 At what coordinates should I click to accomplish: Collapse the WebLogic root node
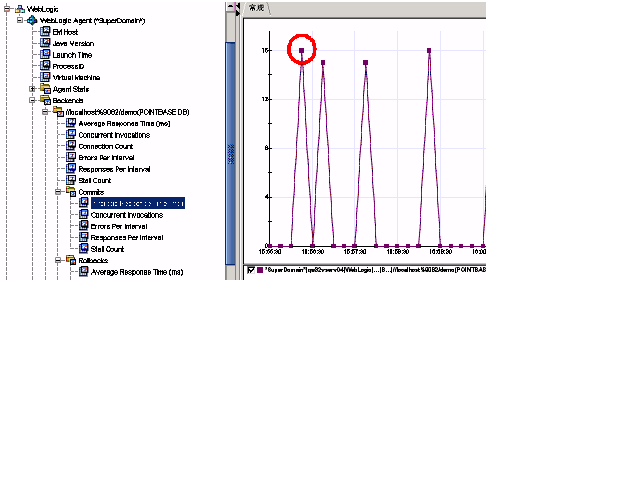[7, 9]
